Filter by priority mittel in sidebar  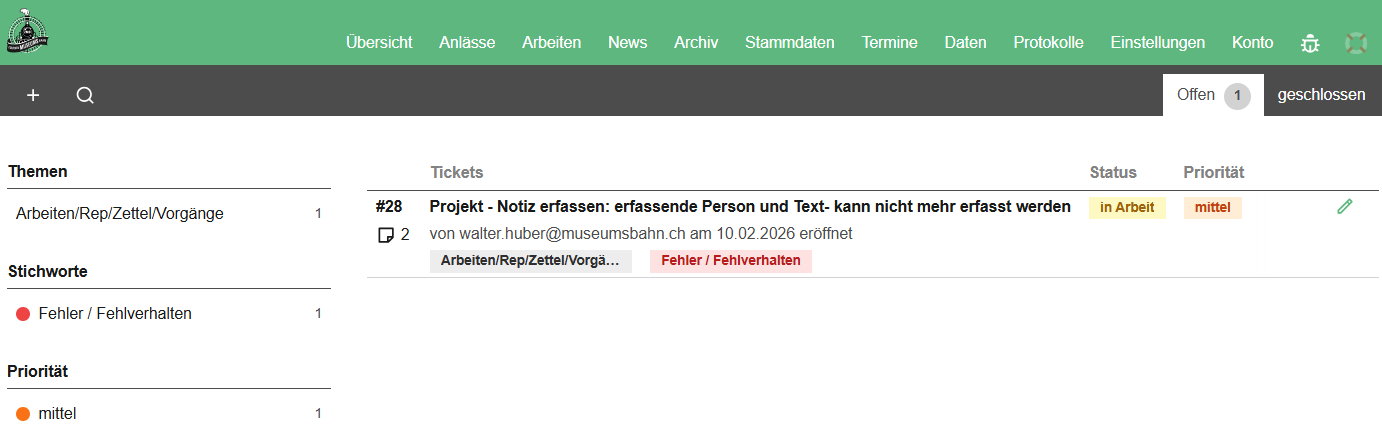tap(57, 413)
